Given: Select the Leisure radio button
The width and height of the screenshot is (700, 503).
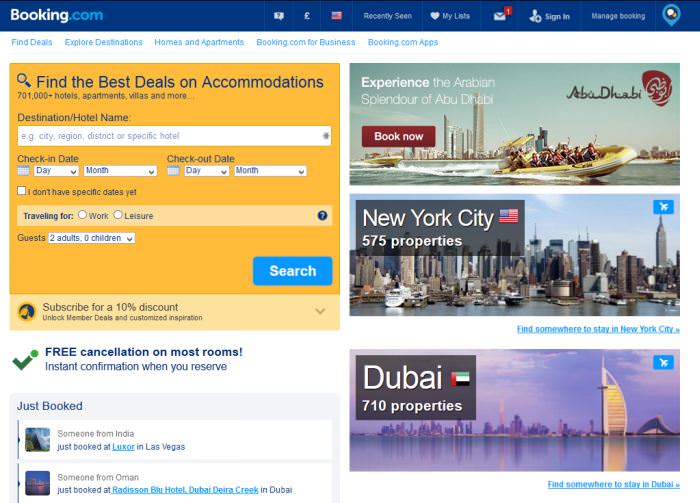Looking at the screenshot, I should click(118, 215).
